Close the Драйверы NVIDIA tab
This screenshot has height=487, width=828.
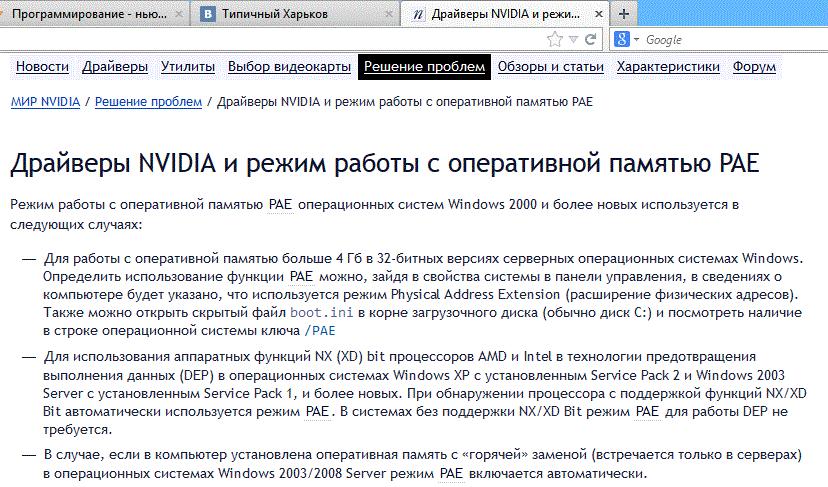598,14
